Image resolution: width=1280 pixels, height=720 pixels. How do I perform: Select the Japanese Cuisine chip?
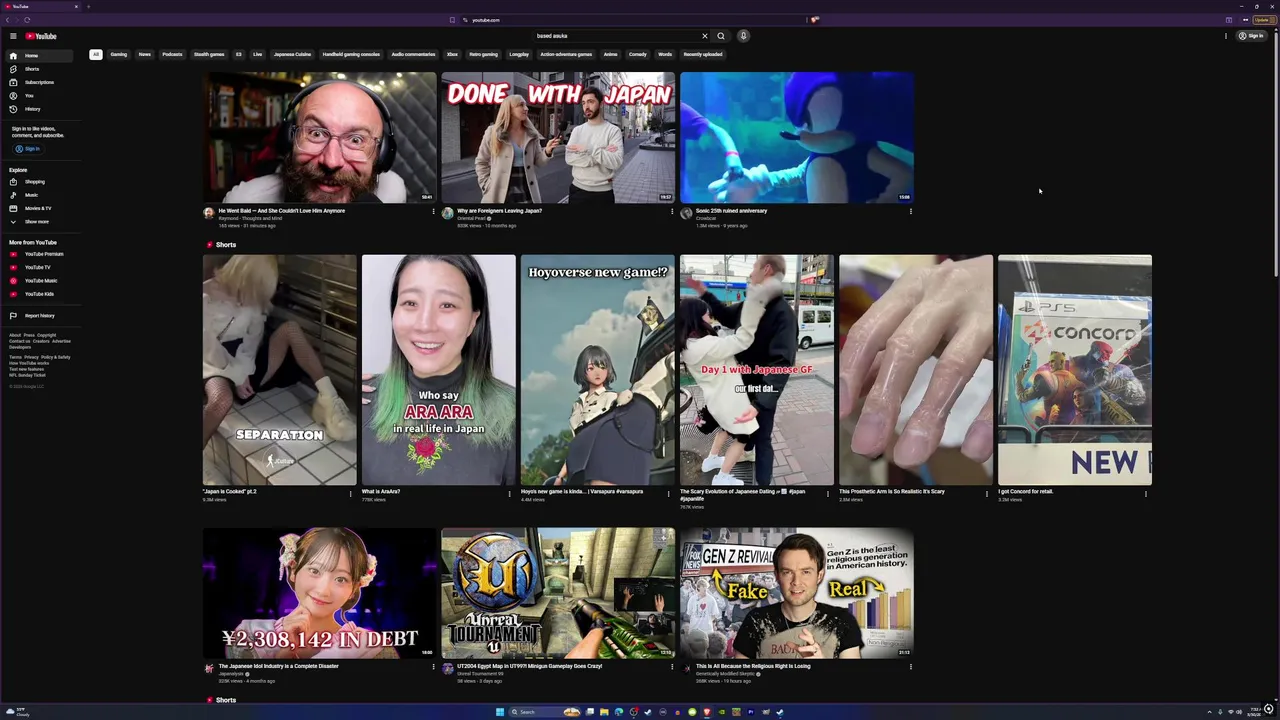[x=293, y=54]
